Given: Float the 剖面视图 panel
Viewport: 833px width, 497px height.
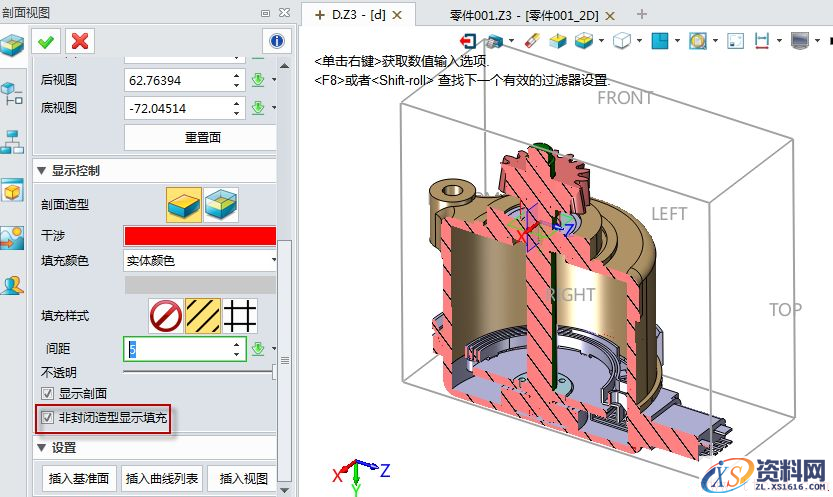Looking at the screenshot, I should click(265, 12).
